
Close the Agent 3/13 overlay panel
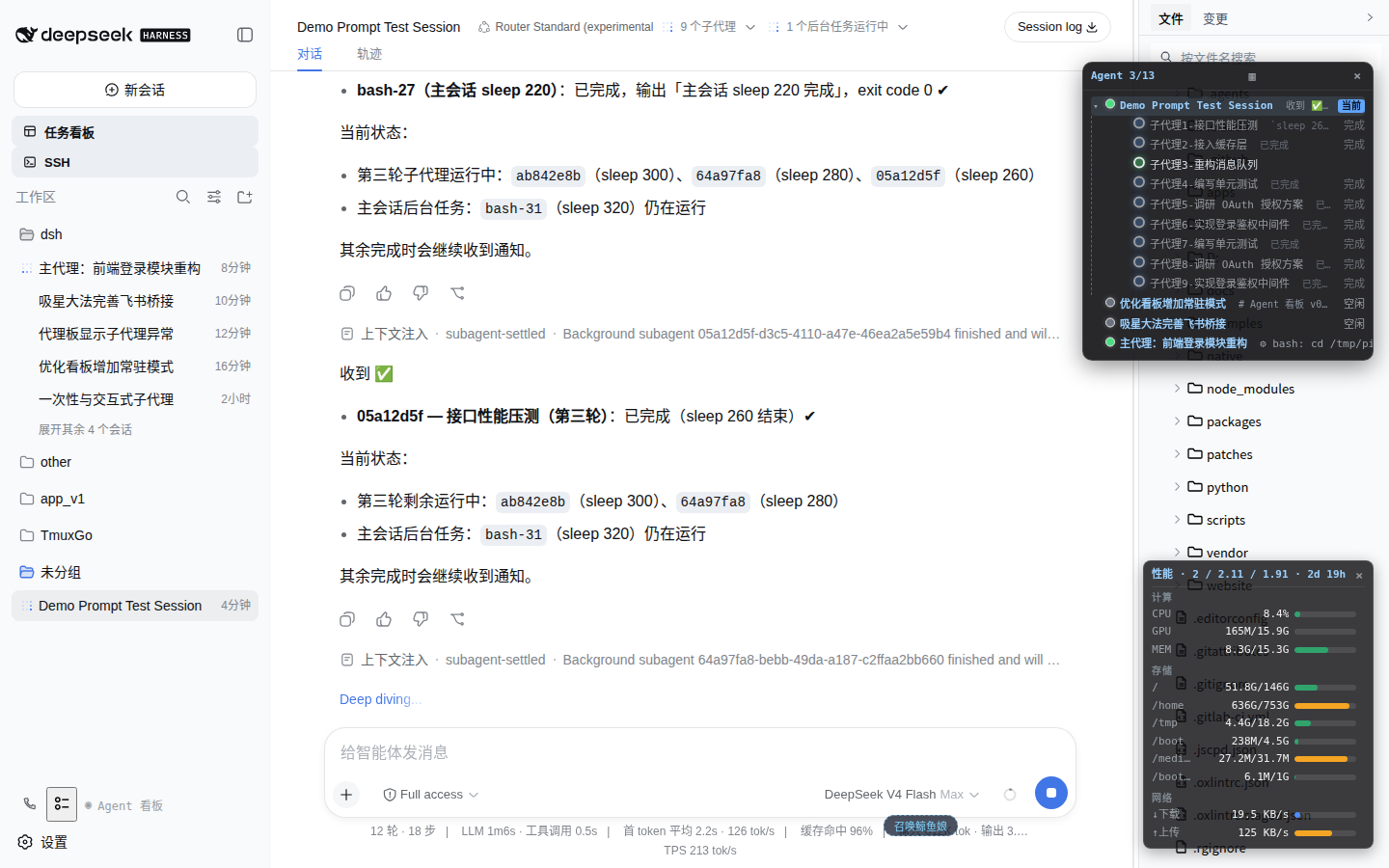[x=1357, y=76]
